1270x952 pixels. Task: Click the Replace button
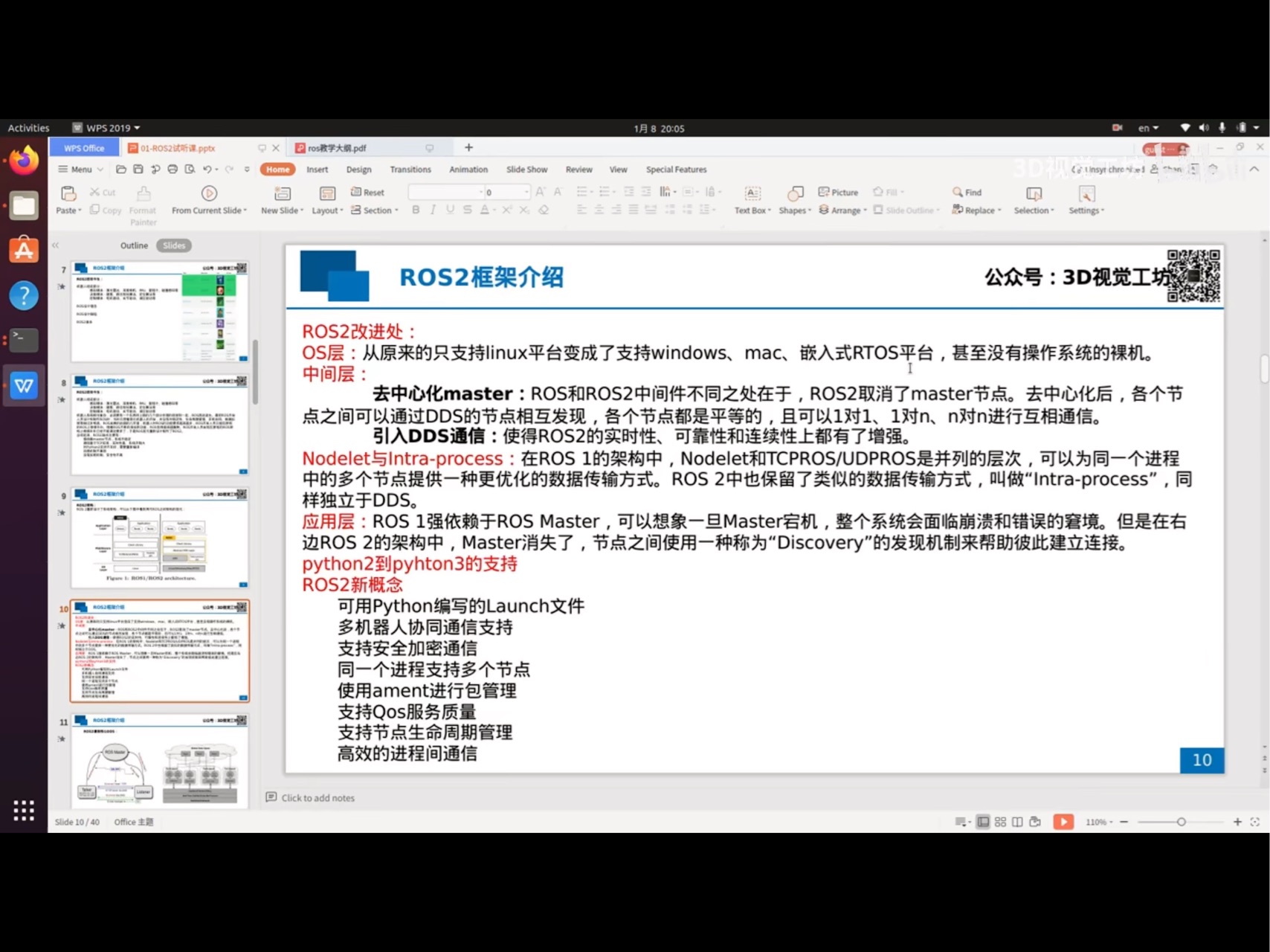coord(976,210)
